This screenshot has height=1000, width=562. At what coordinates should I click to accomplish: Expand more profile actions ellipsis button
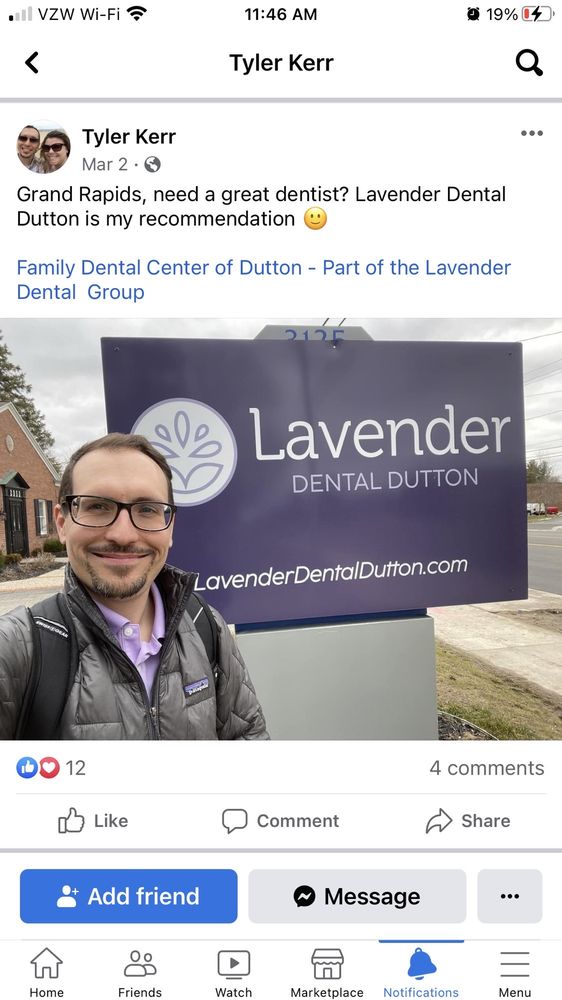tap(510, 896)
